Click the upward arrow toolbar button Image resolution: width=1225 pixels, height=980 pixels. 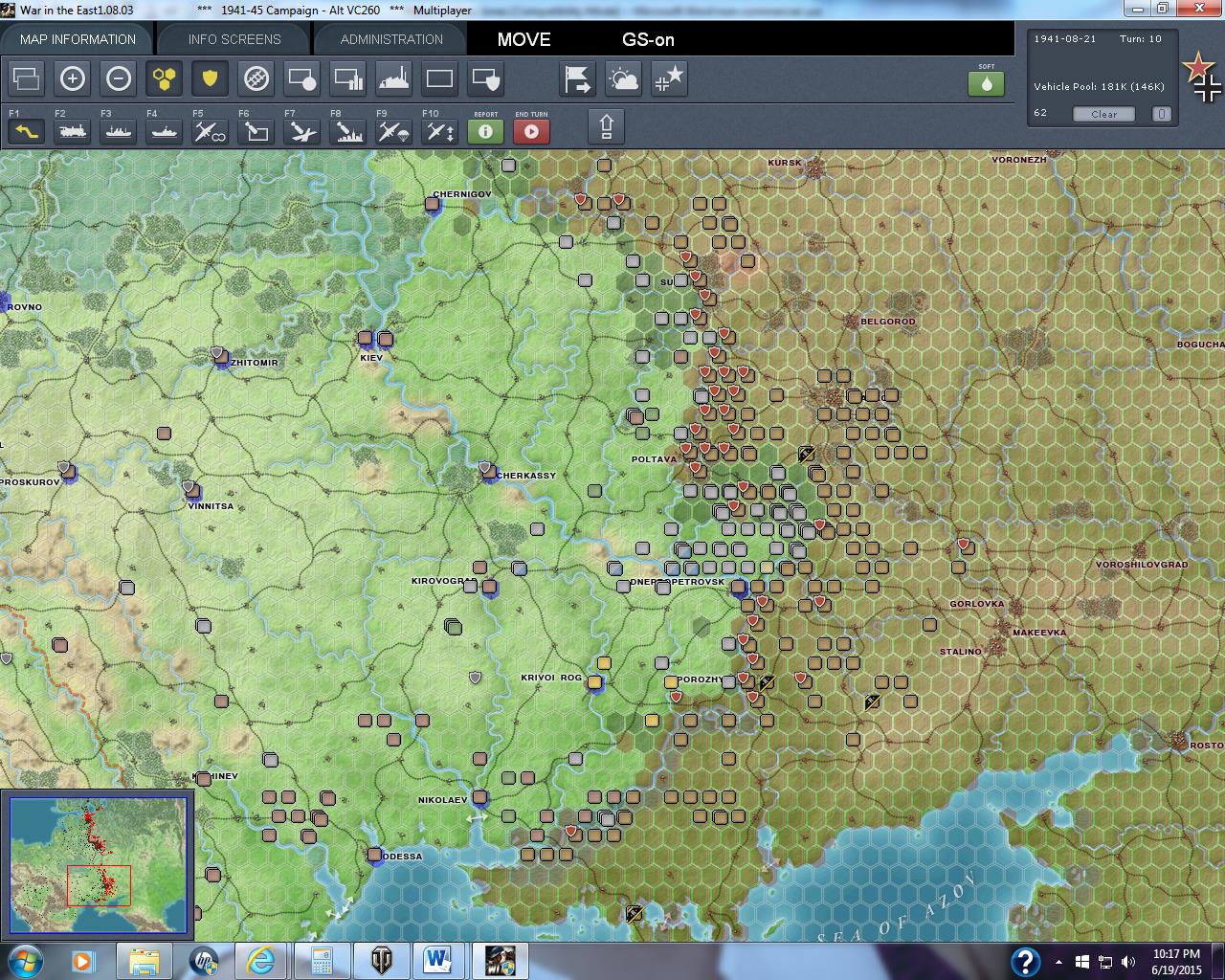click(x=607, y=126)
